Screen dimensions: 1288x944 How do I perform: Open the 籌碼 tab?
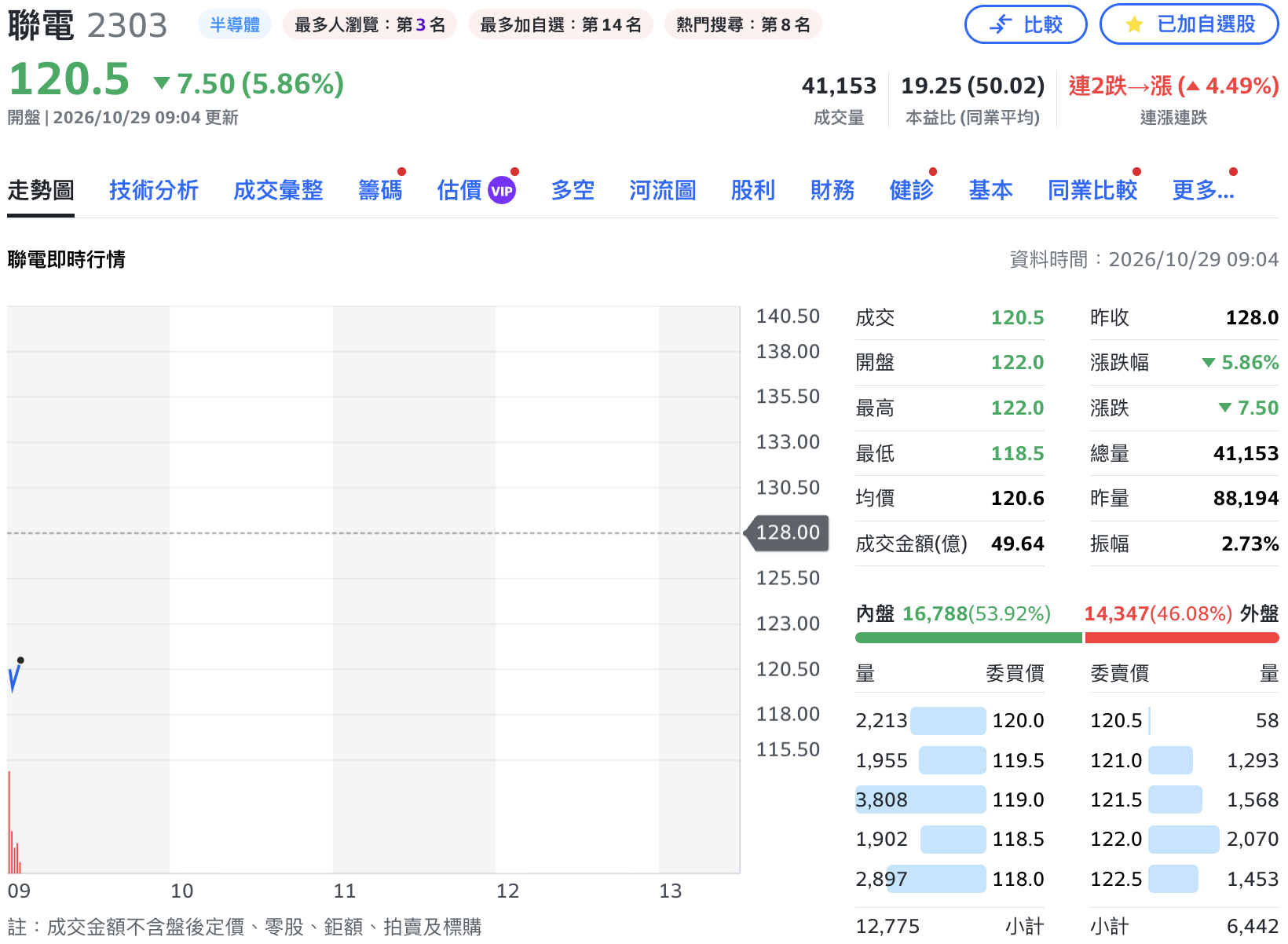[x=380, y=190]
